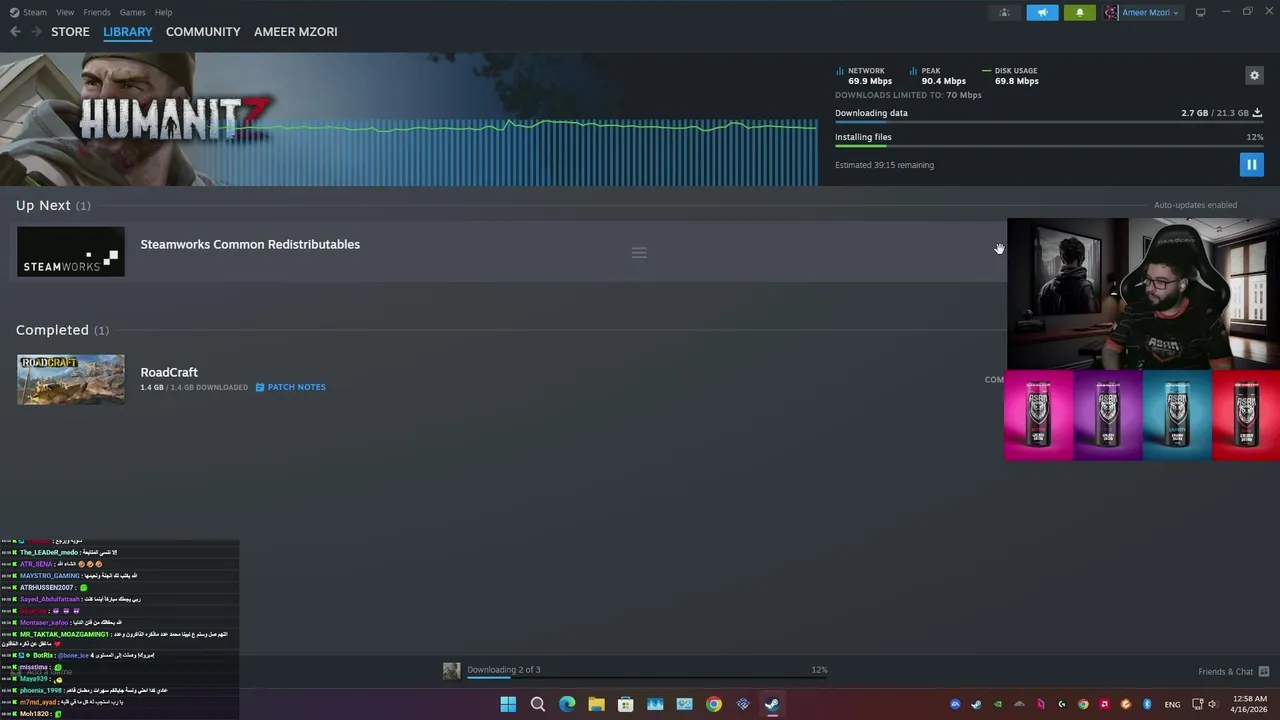This screenshot has width=1280, height=720.
Task: Go forward with the right arrow
Action: point(37,32)
